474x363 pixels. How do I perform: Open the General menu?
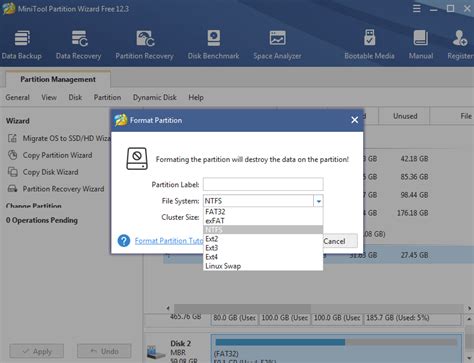click(x=17, y=98)
